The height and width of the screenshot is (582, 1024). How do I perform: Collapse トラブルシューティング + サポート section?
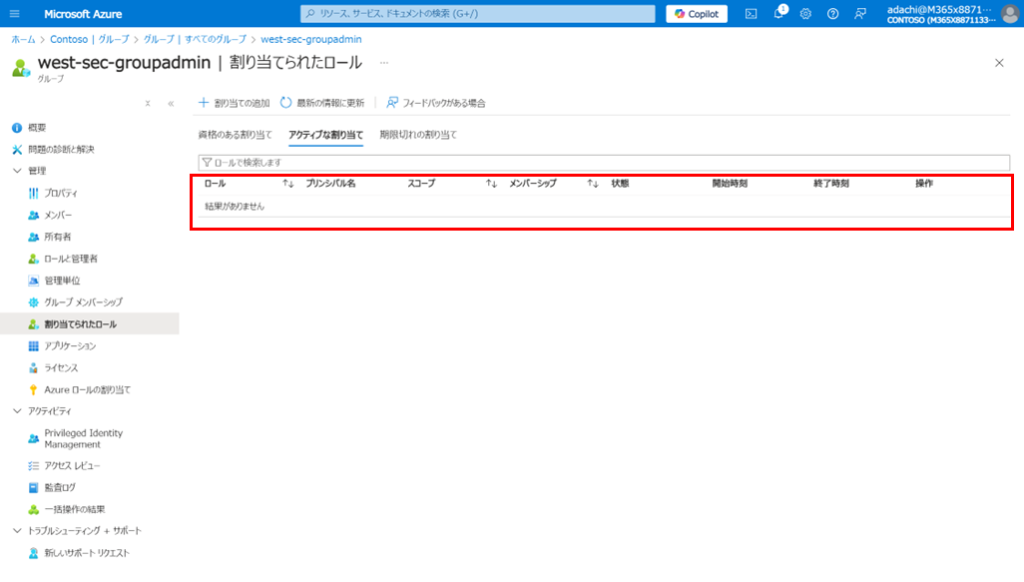pyautogui.click(x=17, y=530)
